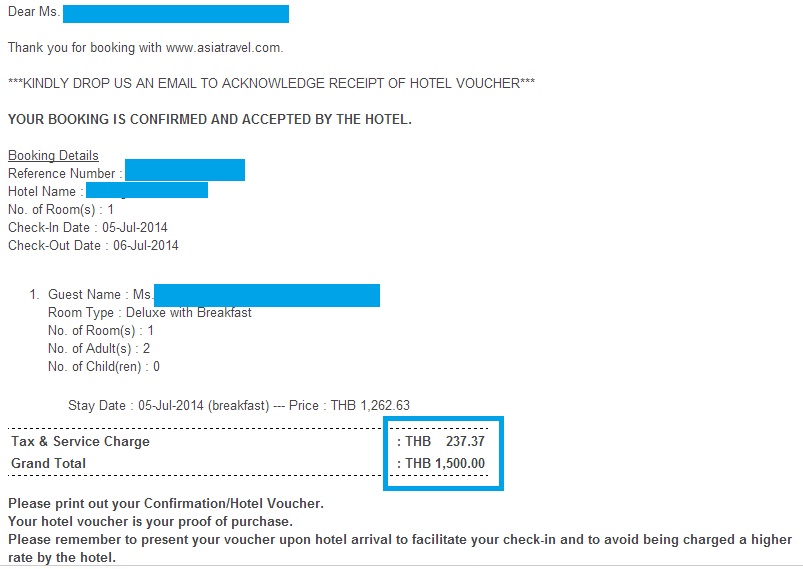Image resolution: width=803 pixels, height=569 pixels.
Task: Click the acknowledge receipt of hotel voucher notice
Action: tap(271, 83)
